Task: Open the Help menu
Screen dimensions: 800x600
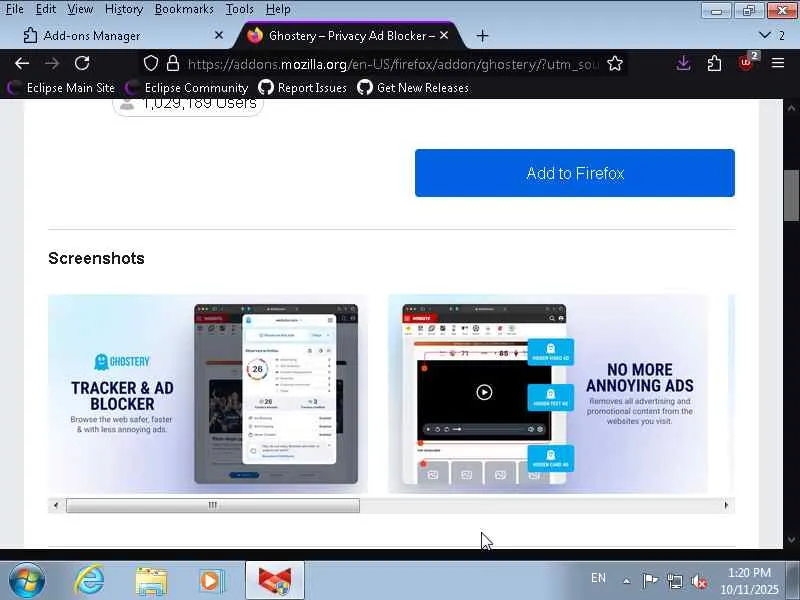Action: point(278,9)
